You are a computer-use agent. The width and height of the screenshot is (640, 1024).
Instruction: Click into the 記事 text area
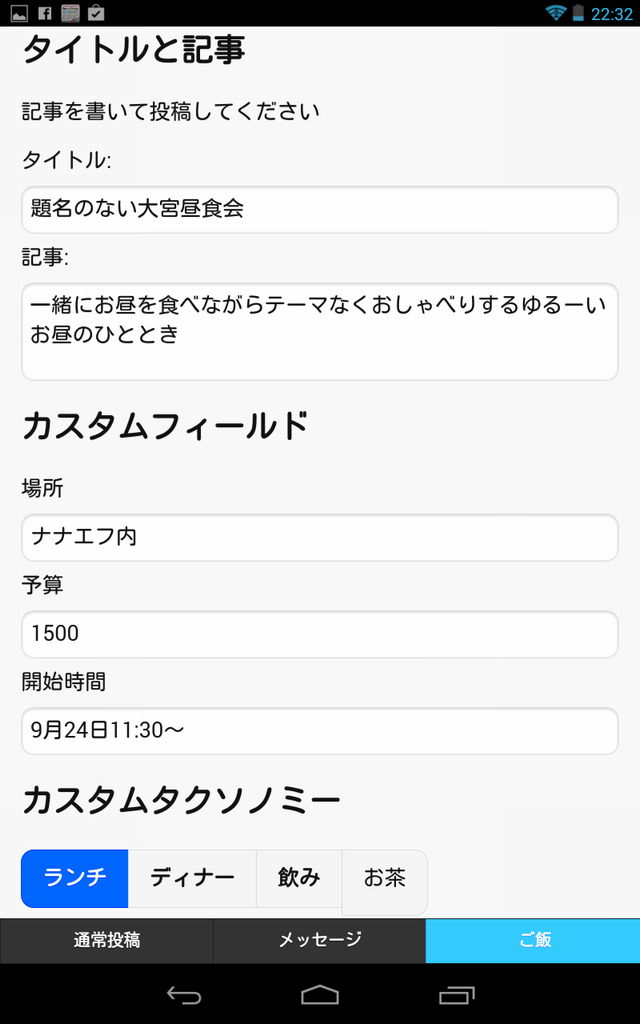point(320,331)
